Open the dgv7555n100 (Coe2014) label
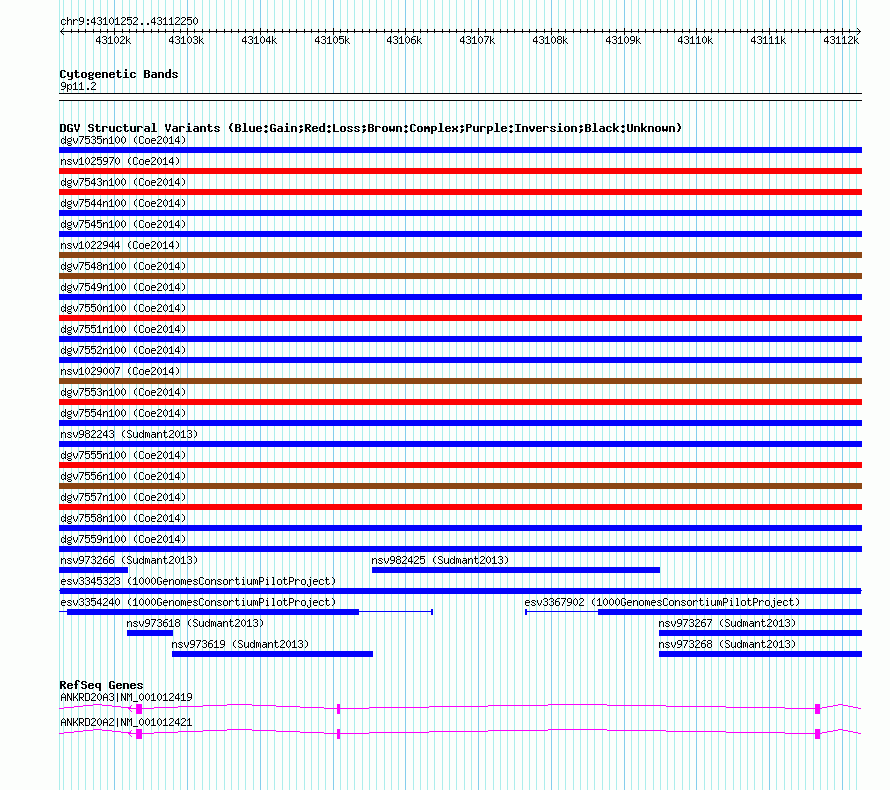Viewport: 890px width, 790px height. [123, 455]
